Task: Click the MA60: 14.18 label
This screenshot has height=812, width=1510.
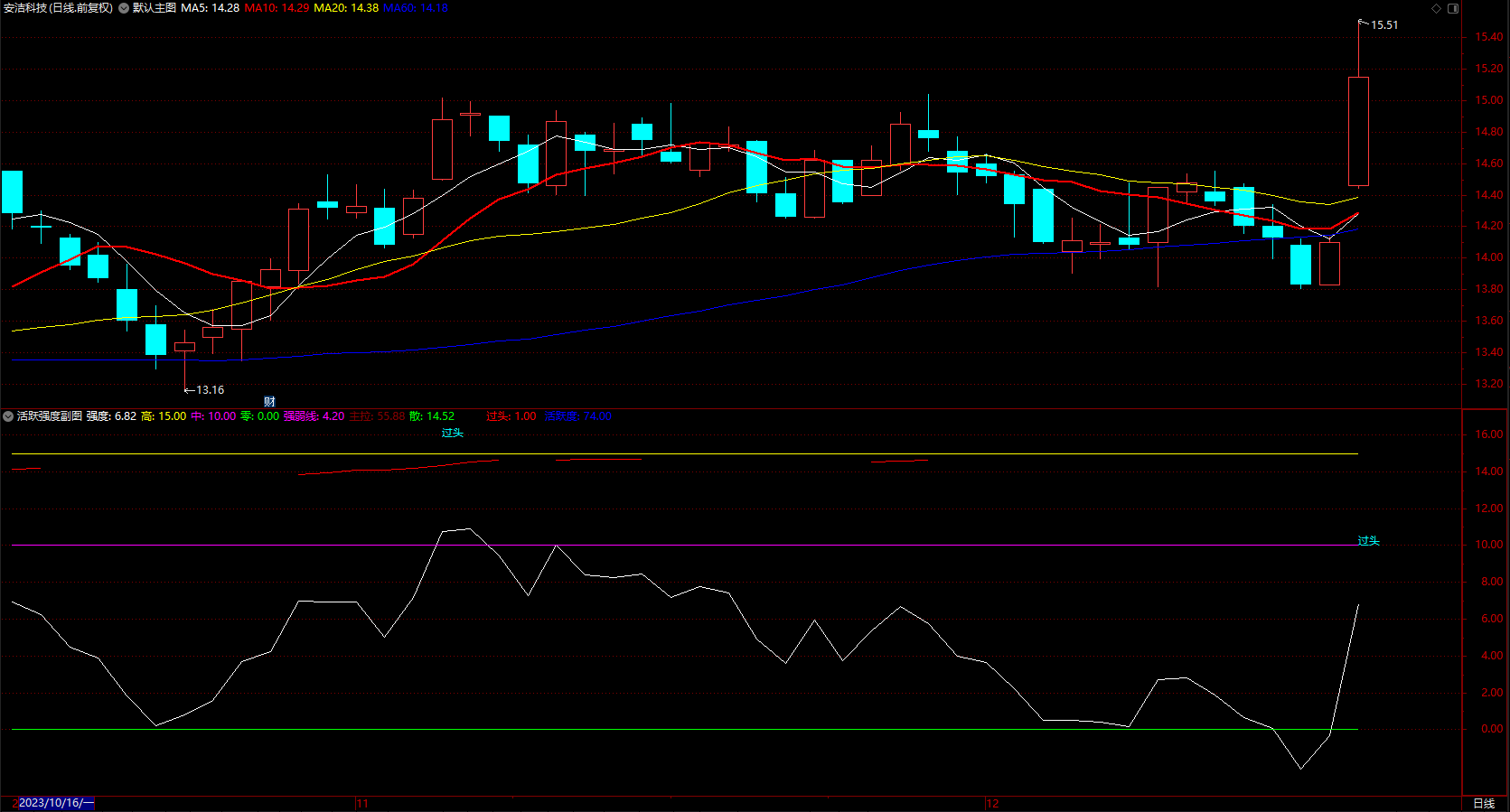Action: [416, 8]
